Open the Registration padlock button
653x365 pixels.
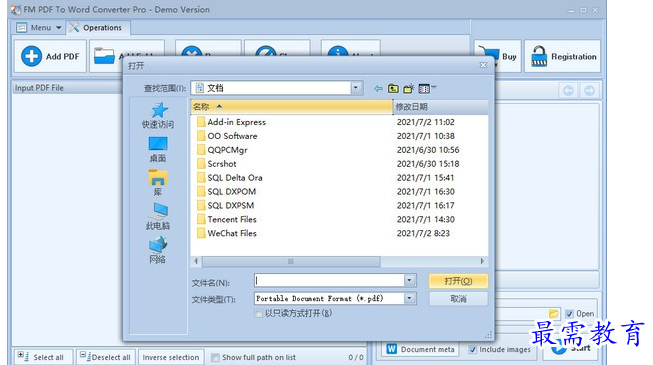563,56
